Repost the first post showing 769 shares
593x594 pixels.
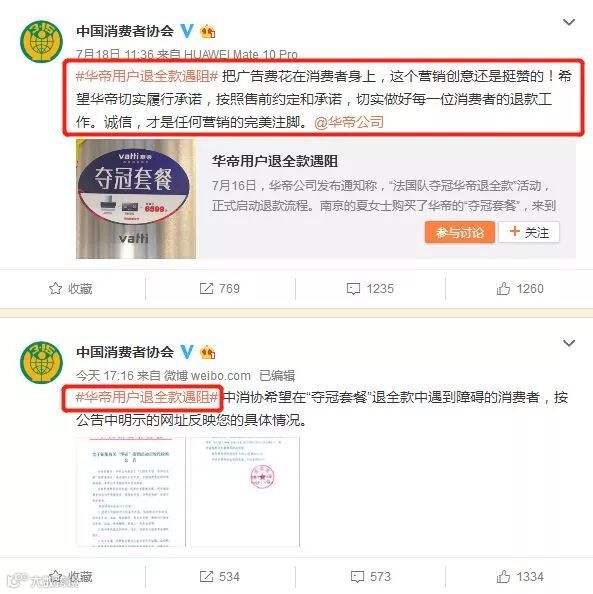click(x=220, y=289)
